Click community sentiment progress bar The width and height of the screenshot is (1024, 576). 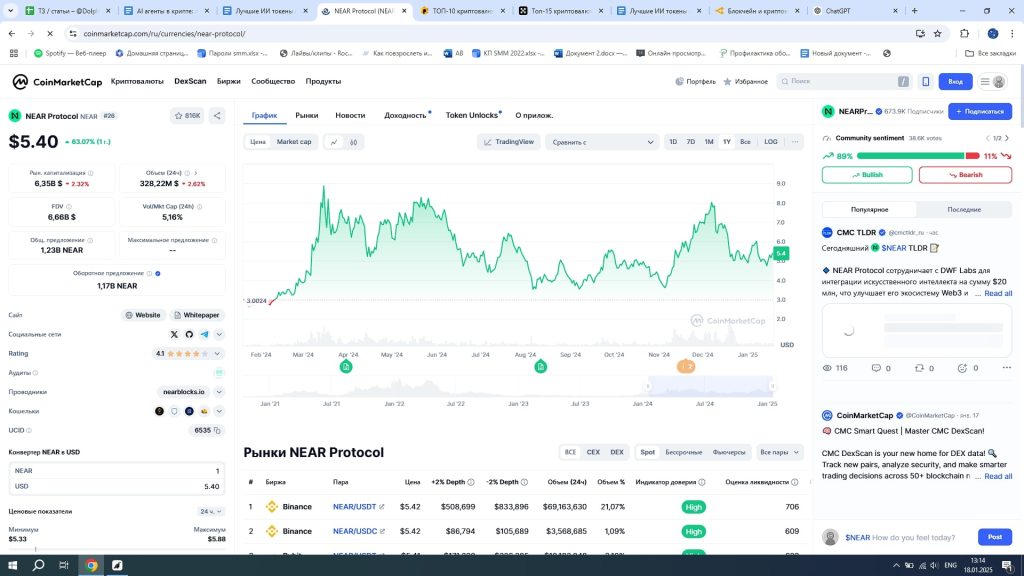[x=918, y=156]
